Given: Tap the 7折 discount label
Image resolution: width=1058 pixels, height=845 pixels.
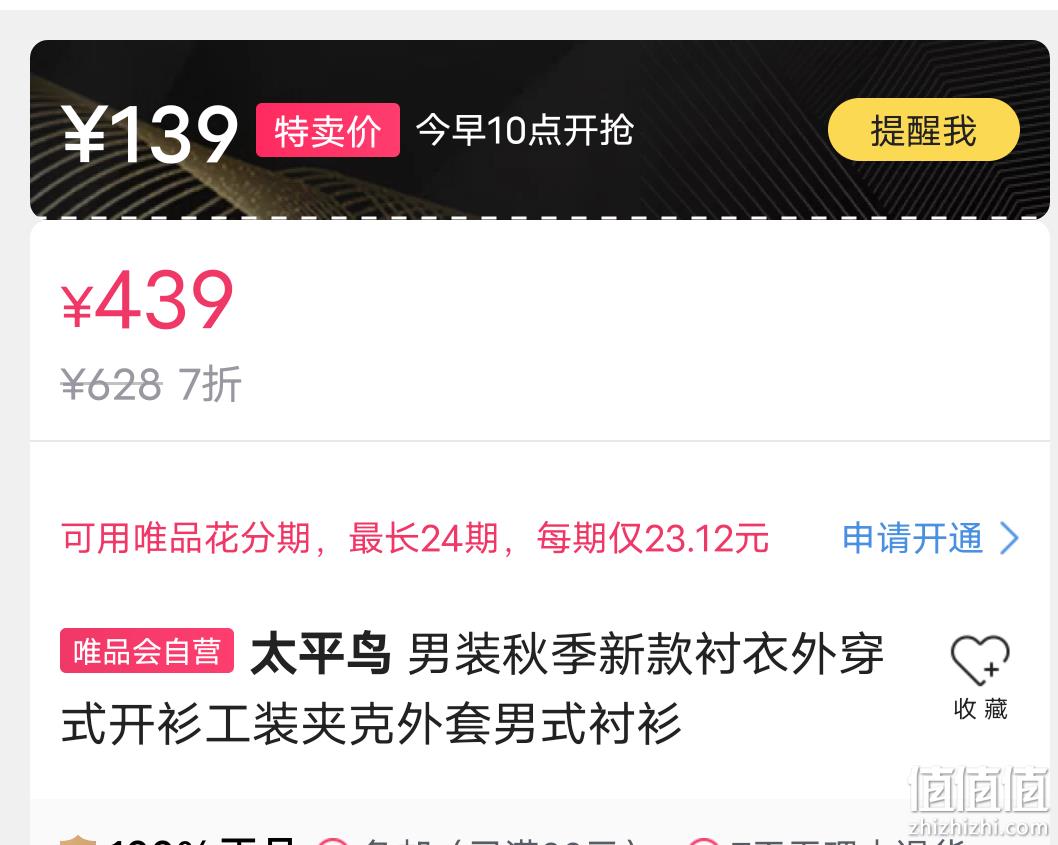Looking at the screenshot, I should point(210,384).
